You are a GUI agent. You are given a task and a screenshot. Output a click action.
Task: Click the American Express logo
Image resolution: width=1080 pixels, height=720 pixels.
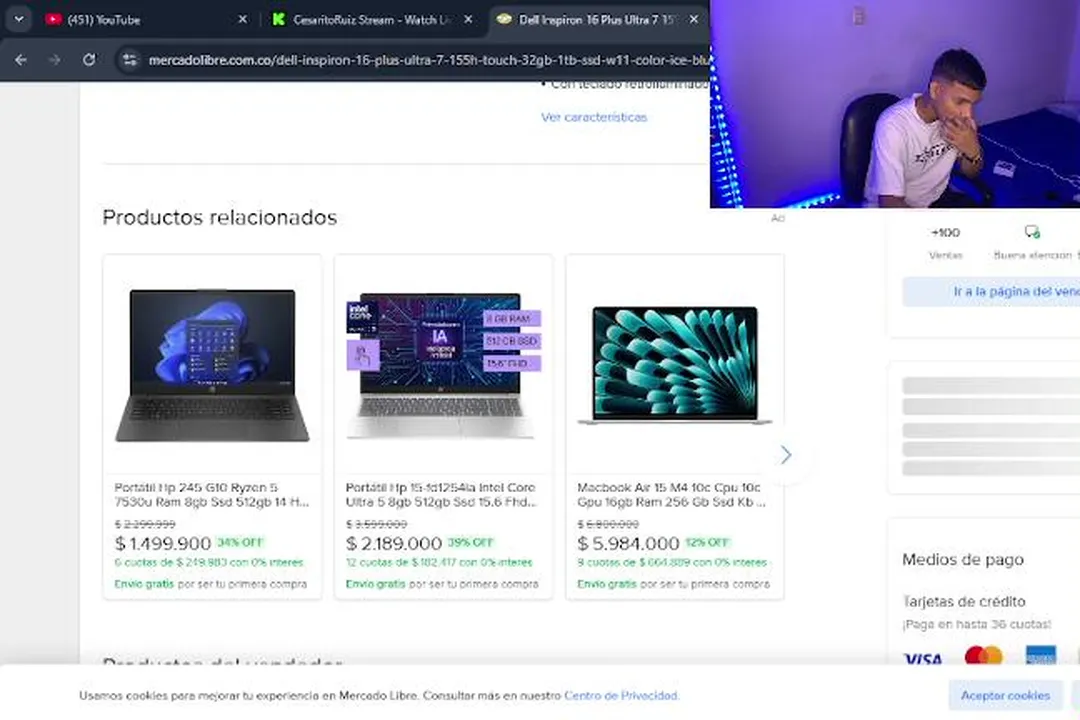[x=1040, y=656]
